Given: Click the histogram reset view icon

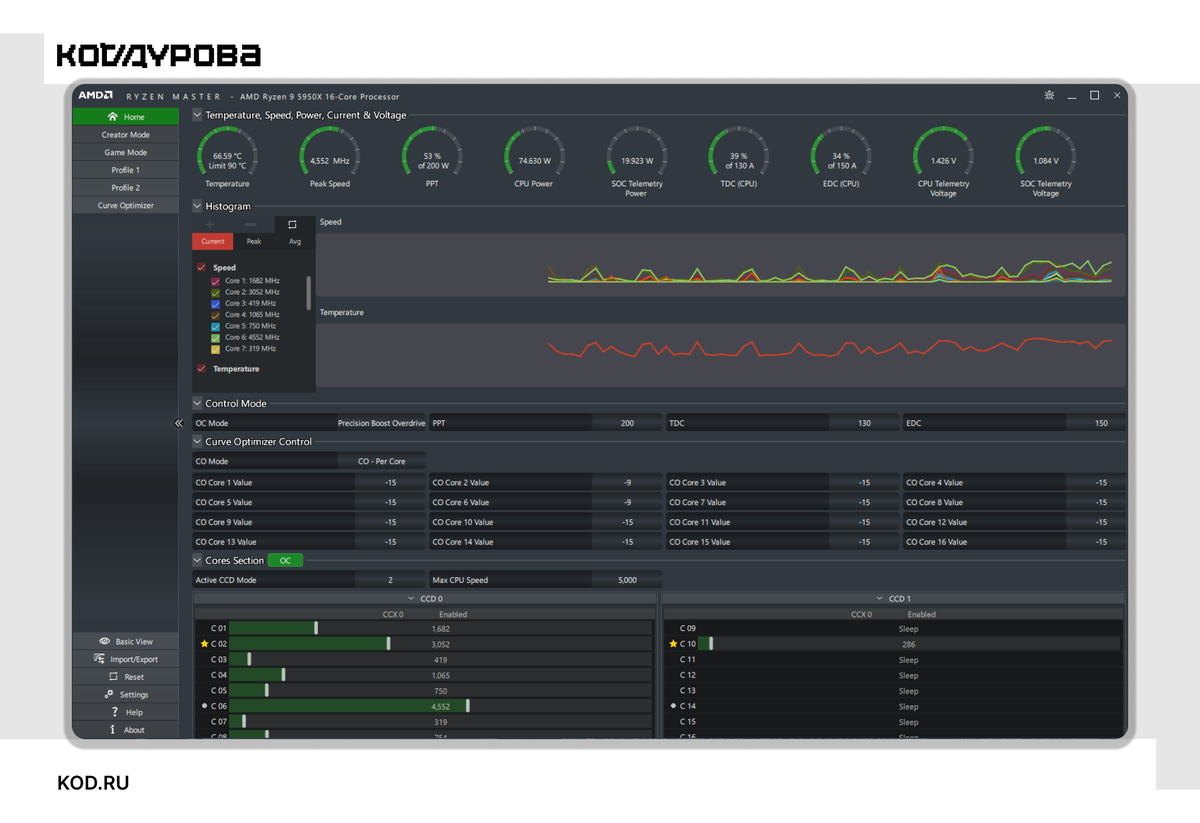Looking at the screenshot, I should tap(292, 225).
